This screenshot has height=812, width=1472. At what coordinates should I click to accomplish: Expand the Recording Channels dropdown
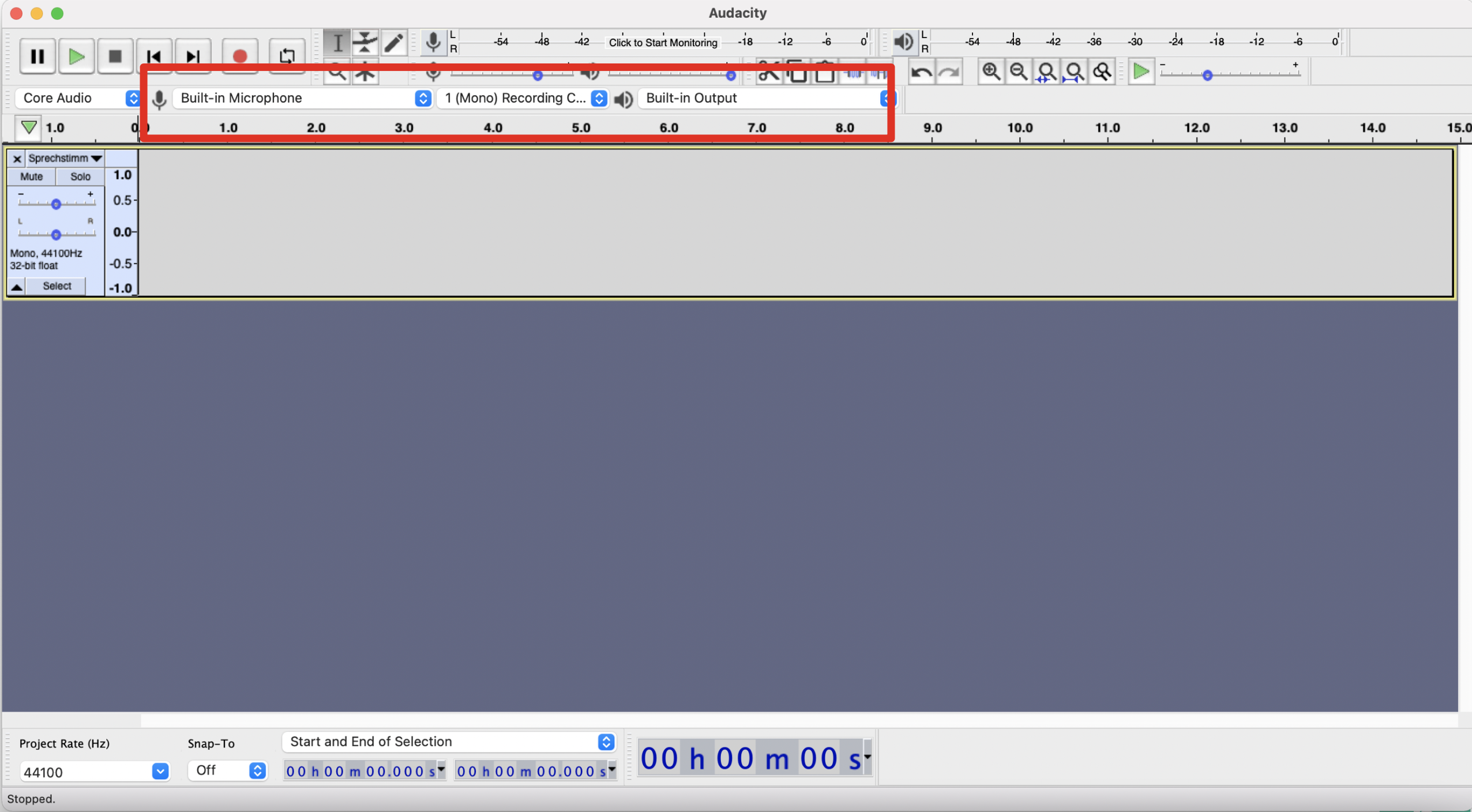pyautogui.click(x=600, y=97)
